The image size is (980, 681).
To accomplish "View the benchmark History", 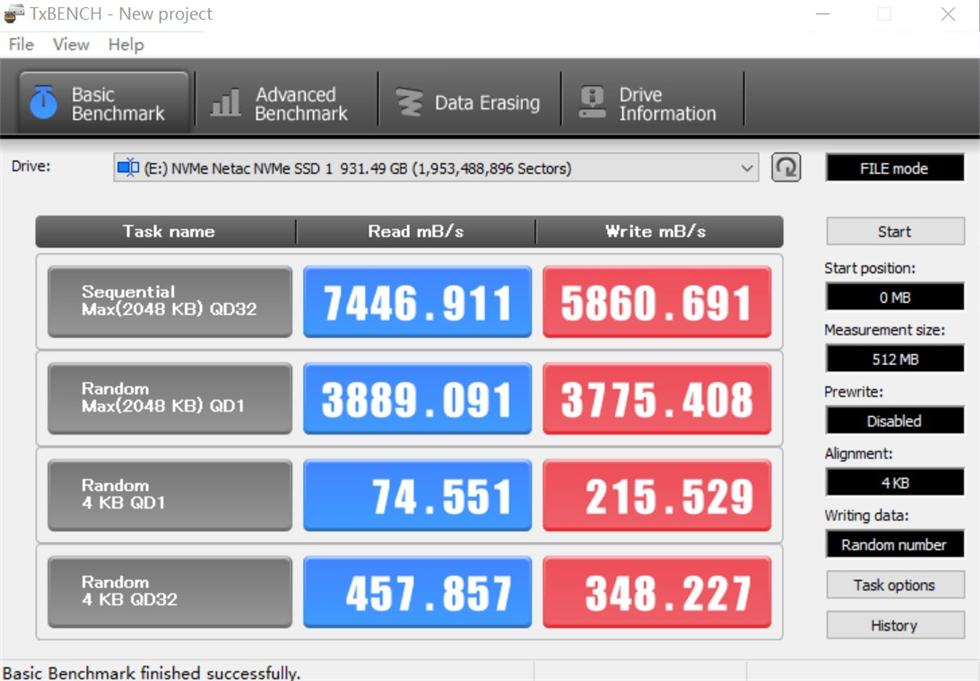I will click(895, 625).
